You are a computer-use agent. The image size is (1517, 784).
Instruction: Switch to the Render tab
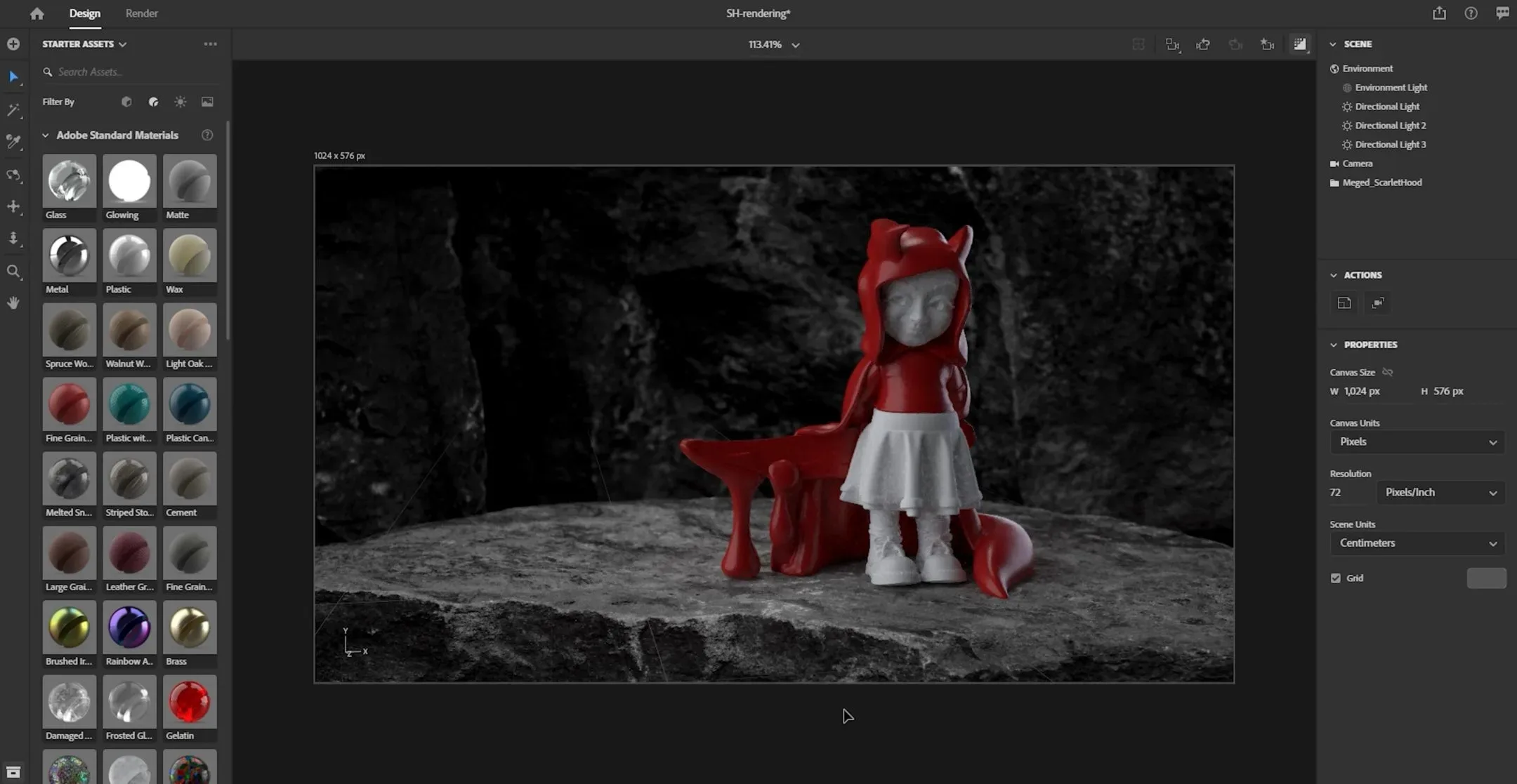[x=141, y=13]
